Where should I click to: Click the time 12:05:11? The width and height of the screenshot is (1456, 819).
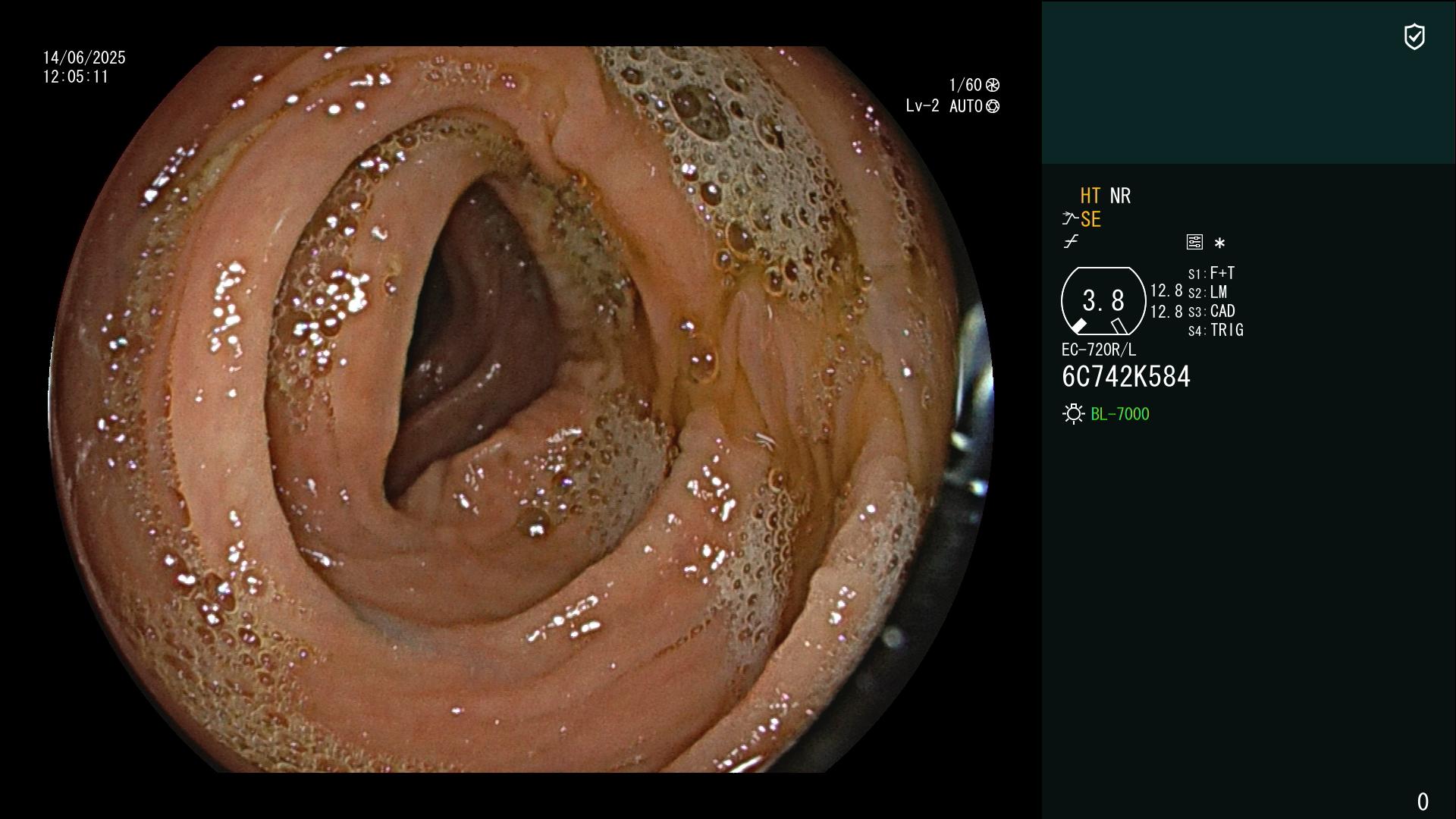76,77
